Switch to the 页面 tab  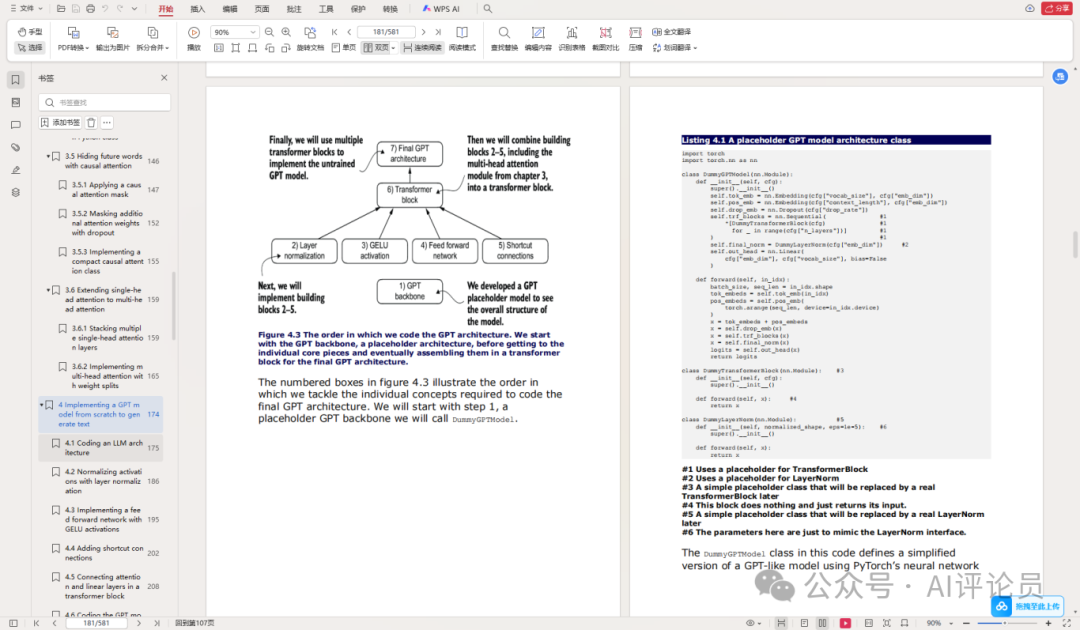262,9
